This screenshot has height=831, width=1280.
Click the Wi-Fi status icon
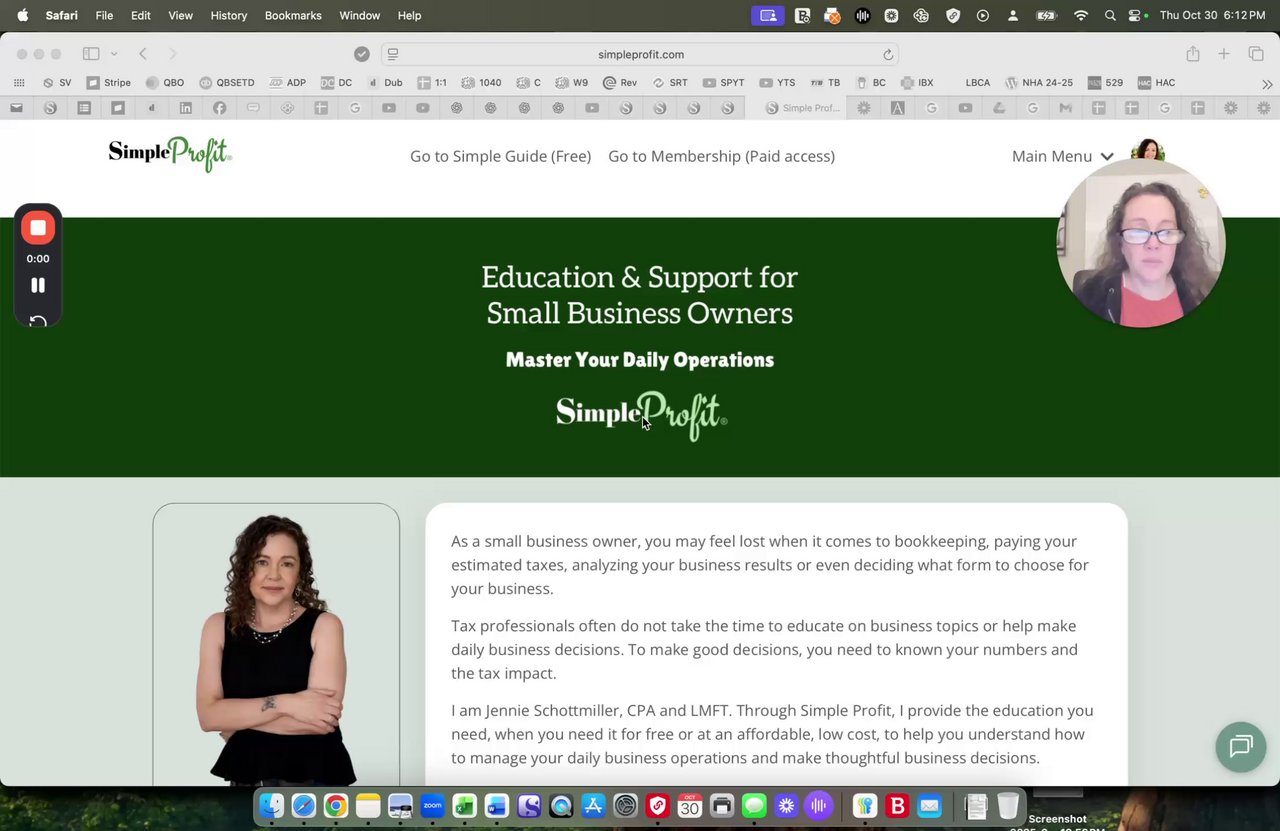coord(1080,15)
